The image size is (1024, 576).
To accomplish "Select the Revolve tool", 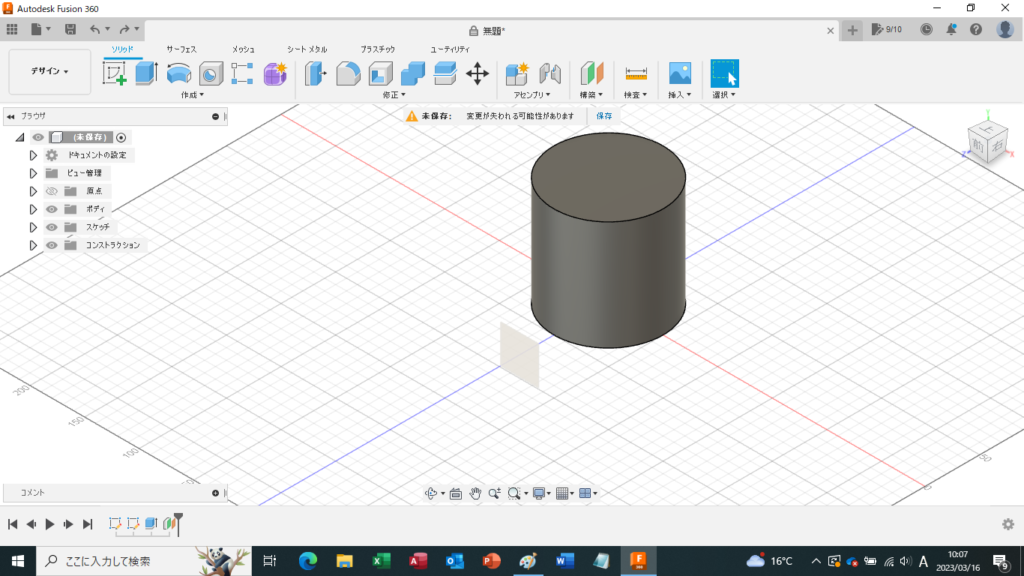I will [x=178, y=73].
